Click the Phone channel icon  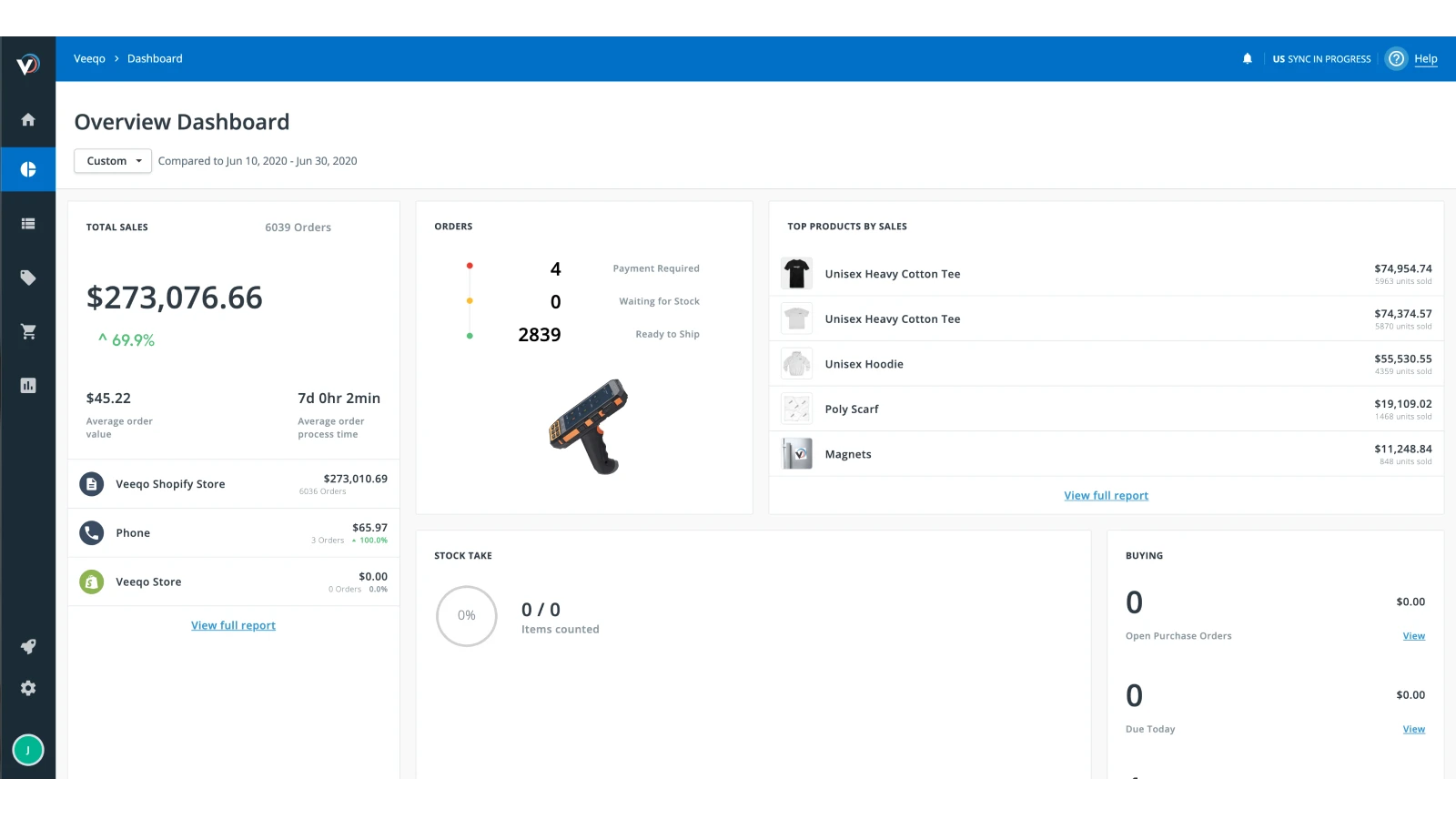coord(91,533)
